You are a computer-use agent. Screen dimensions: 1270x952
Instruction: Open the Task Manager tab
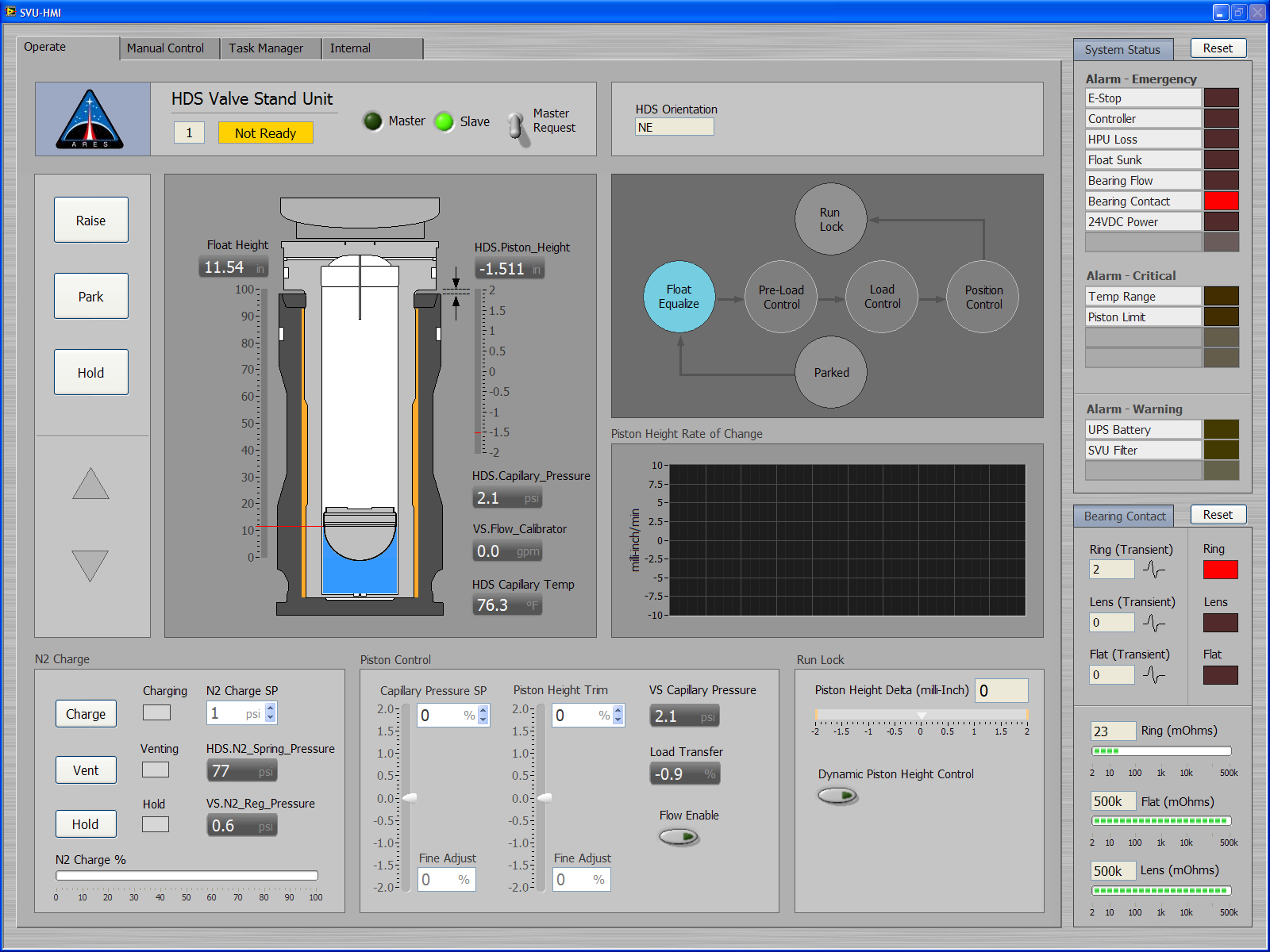click(266, 48)
